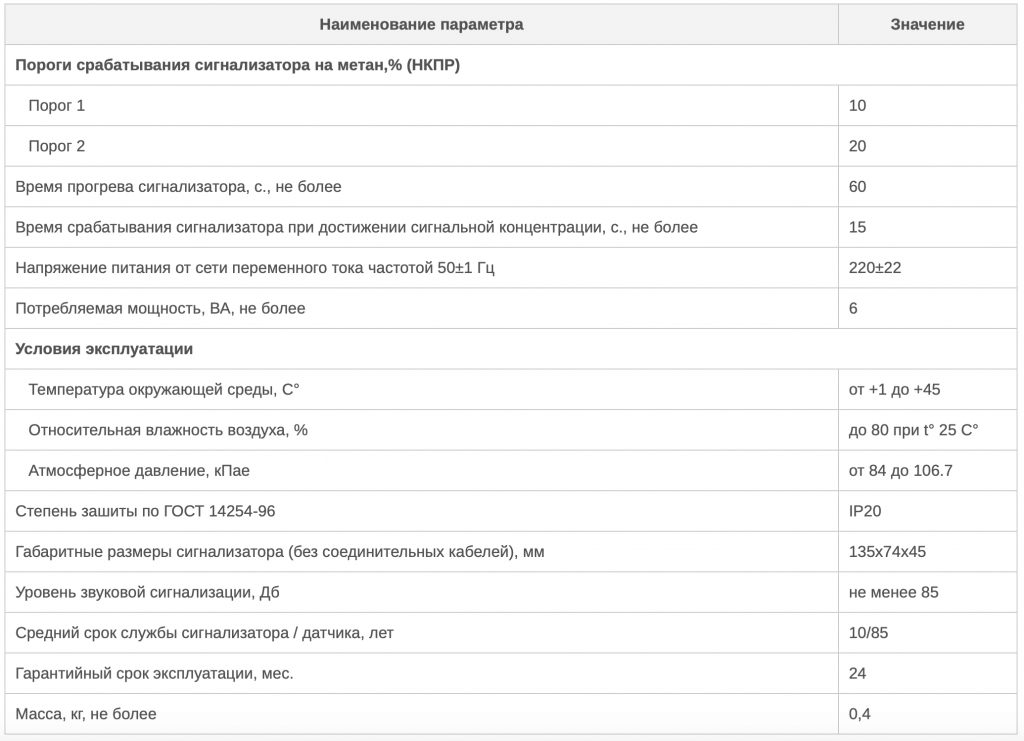Click the mass value 0,4
Viewport: 1024px width, 741px height.
[x=859, y=714]
